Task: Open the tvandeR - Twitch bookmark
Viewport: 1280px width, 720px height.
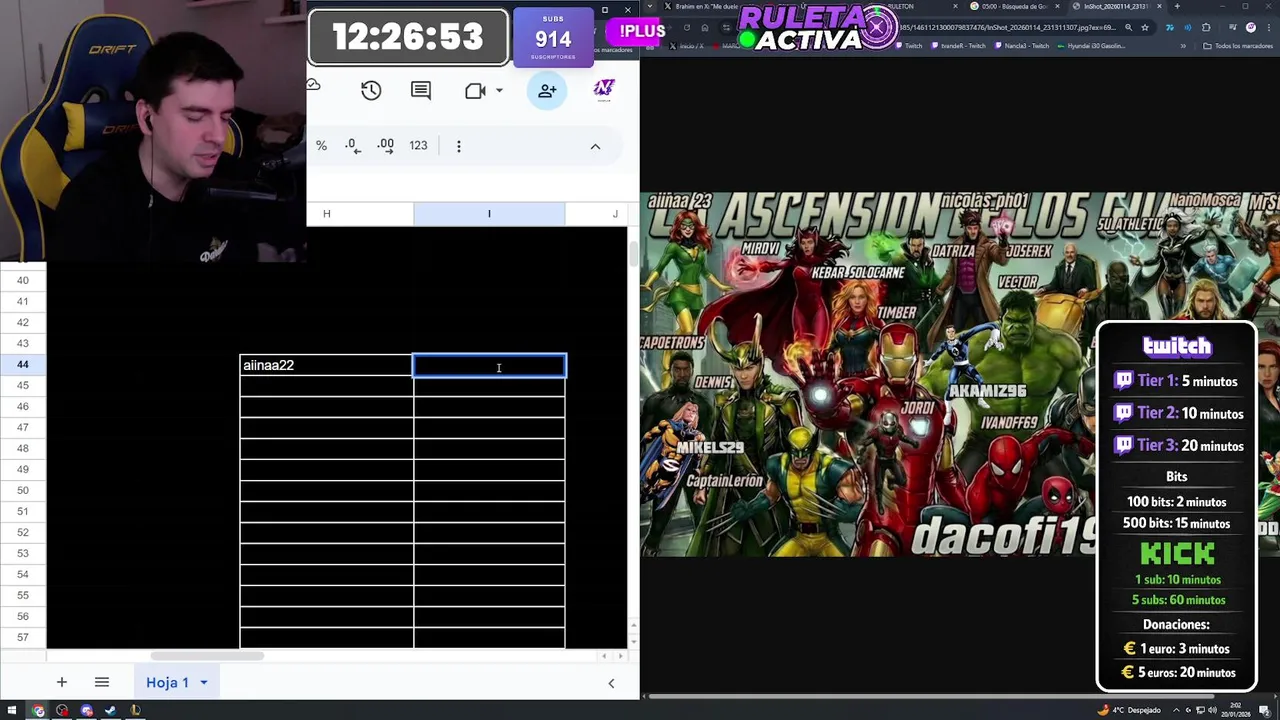Action: click(x=960, y=46)
